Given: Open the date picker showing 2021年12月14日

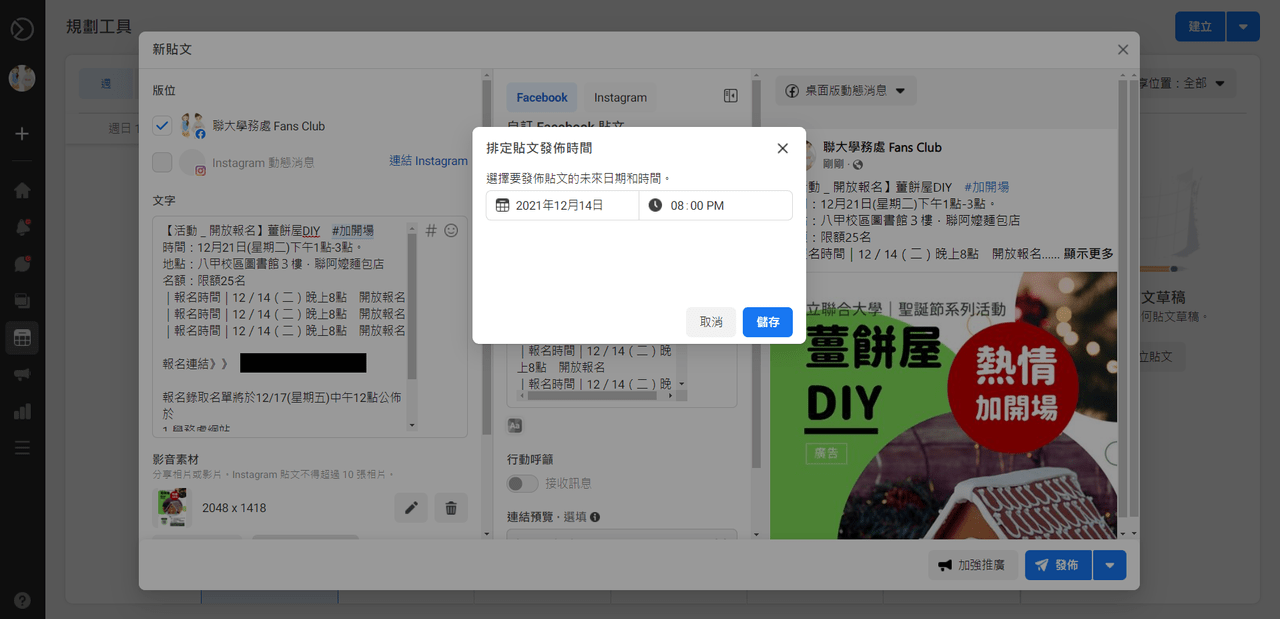Looking at the screenshot, I should pos(563,205).
